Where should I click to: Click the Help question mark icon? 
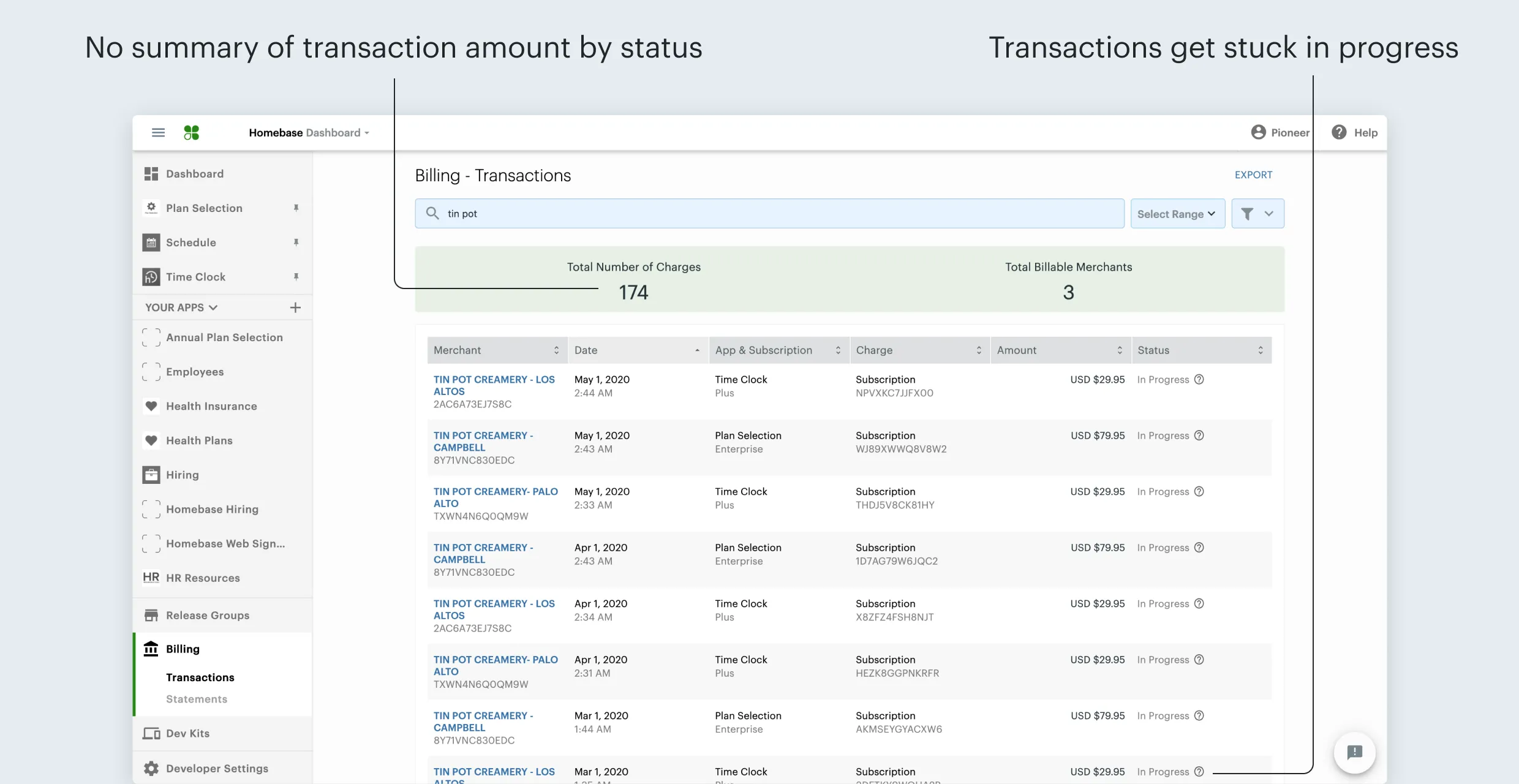(x=1339, y=132)
